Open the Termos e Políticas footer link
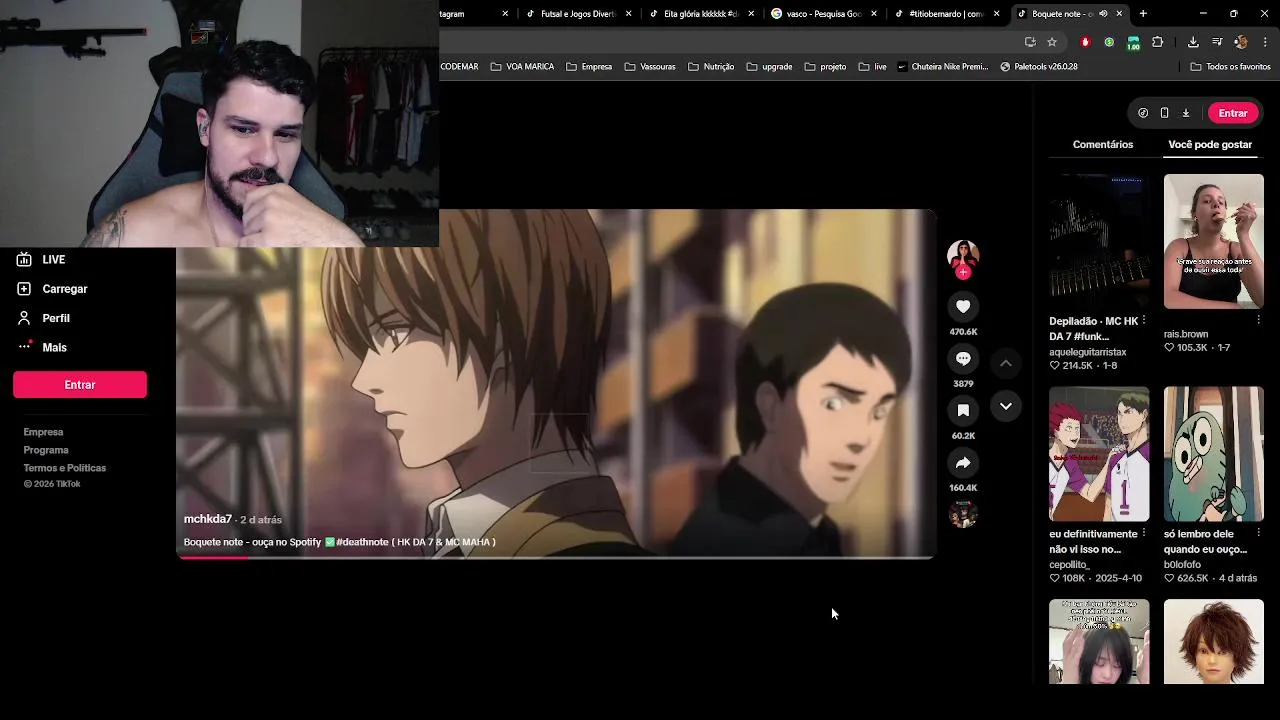 tap(65, 468)
